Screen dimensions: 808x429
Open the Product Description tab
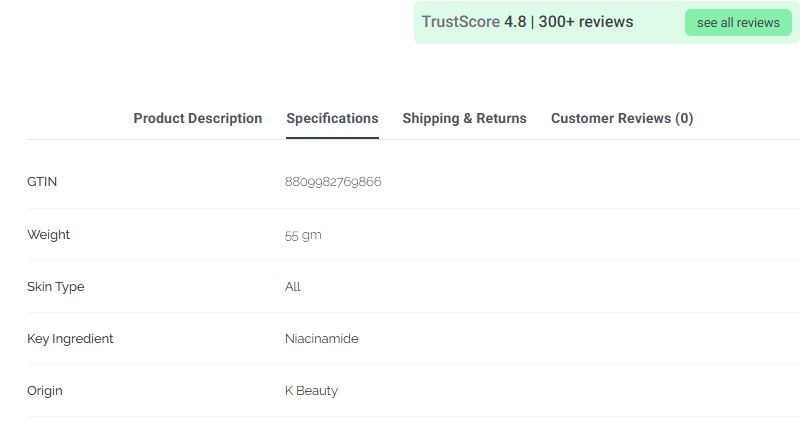click(198, 118)
